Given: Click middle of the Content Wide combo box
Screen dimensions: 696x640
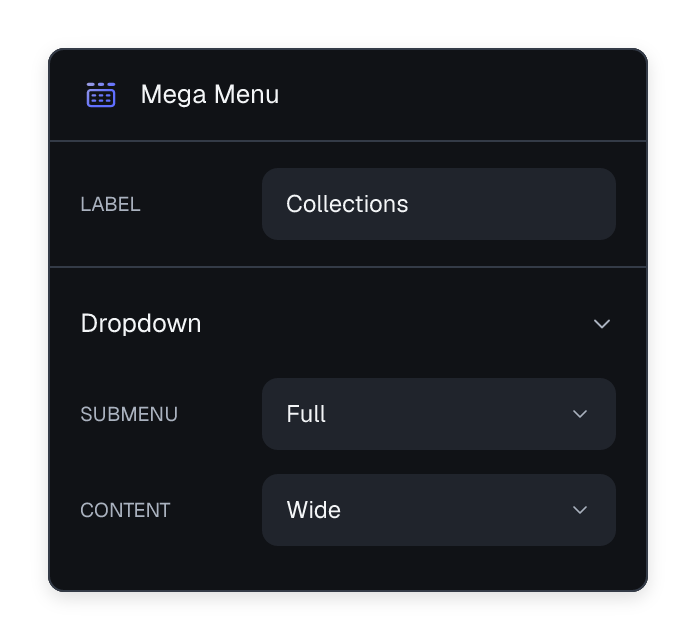Looking at the screenshot, I should click(439, 510).
